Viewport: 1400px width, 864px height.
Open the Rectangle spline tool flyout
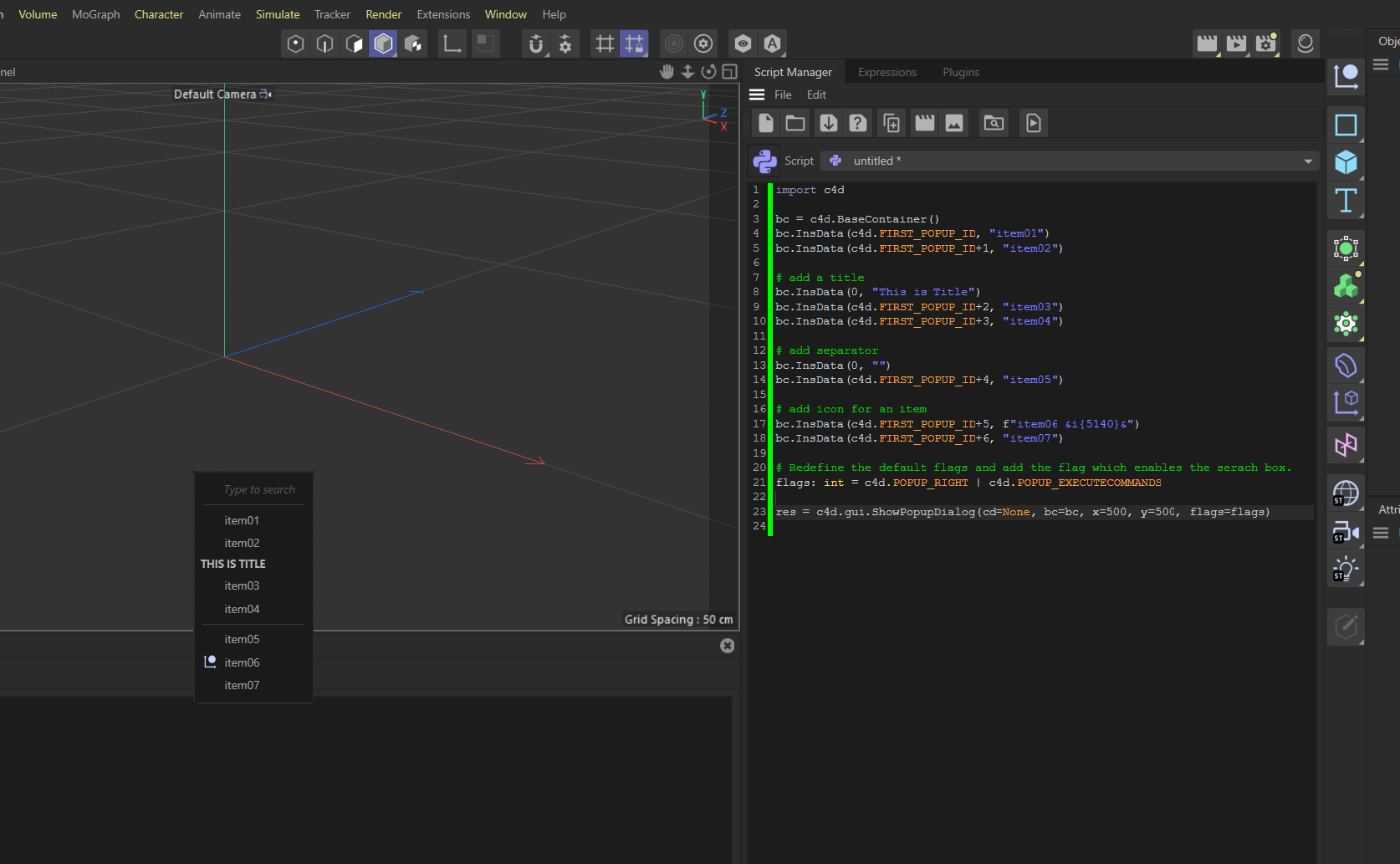click(1346, 125)
